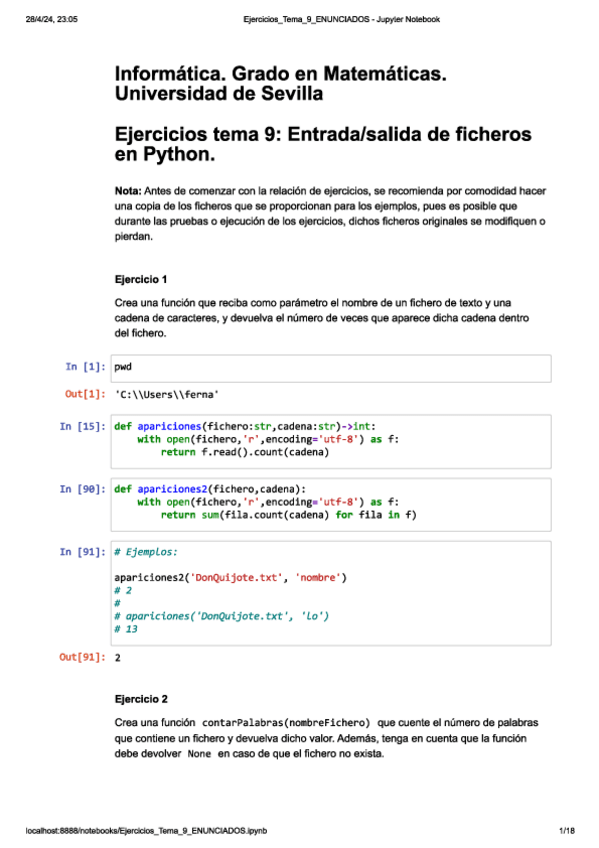Image resolution: width=599 pixels, height=848 pixels.
Task: Click the line 'return sum(fila.count(cadena) for fila in f)'
Action: (x=289, y=515)
